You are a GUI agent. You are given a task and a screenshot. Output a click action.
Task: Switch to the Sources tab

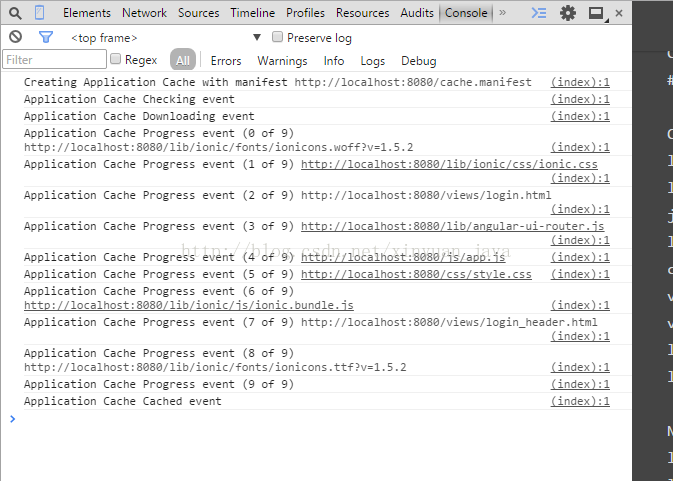pyautogui.click(x=198, y=13)
